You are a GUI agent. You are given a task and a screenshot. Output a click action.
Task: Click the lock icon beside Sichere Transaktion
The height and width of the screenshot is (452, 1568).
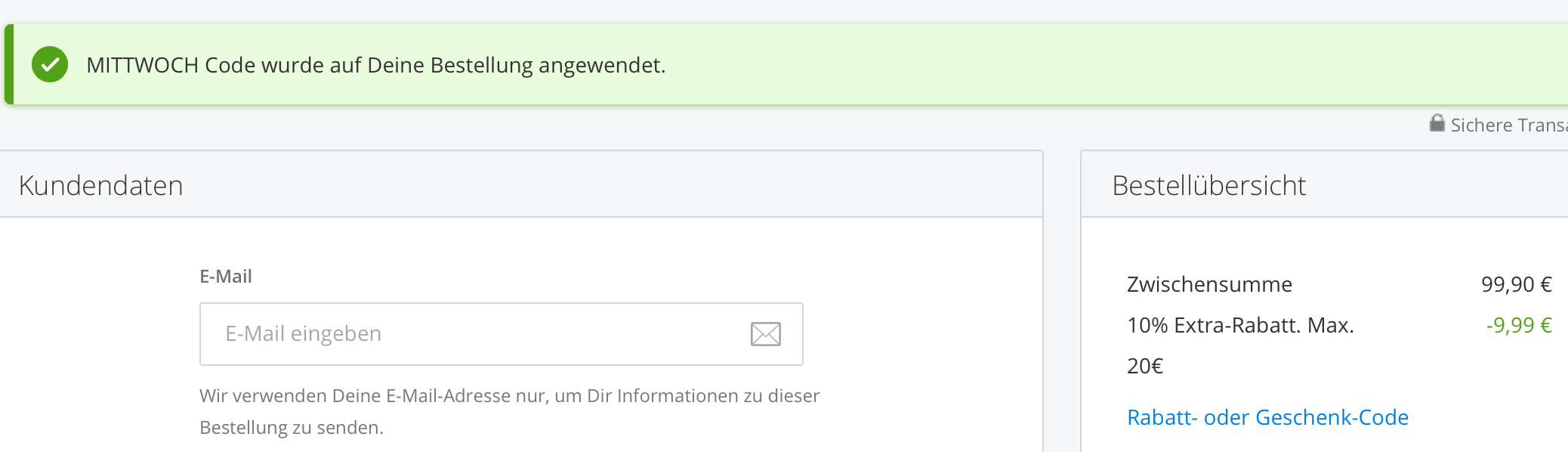[x=1437, y=123]
